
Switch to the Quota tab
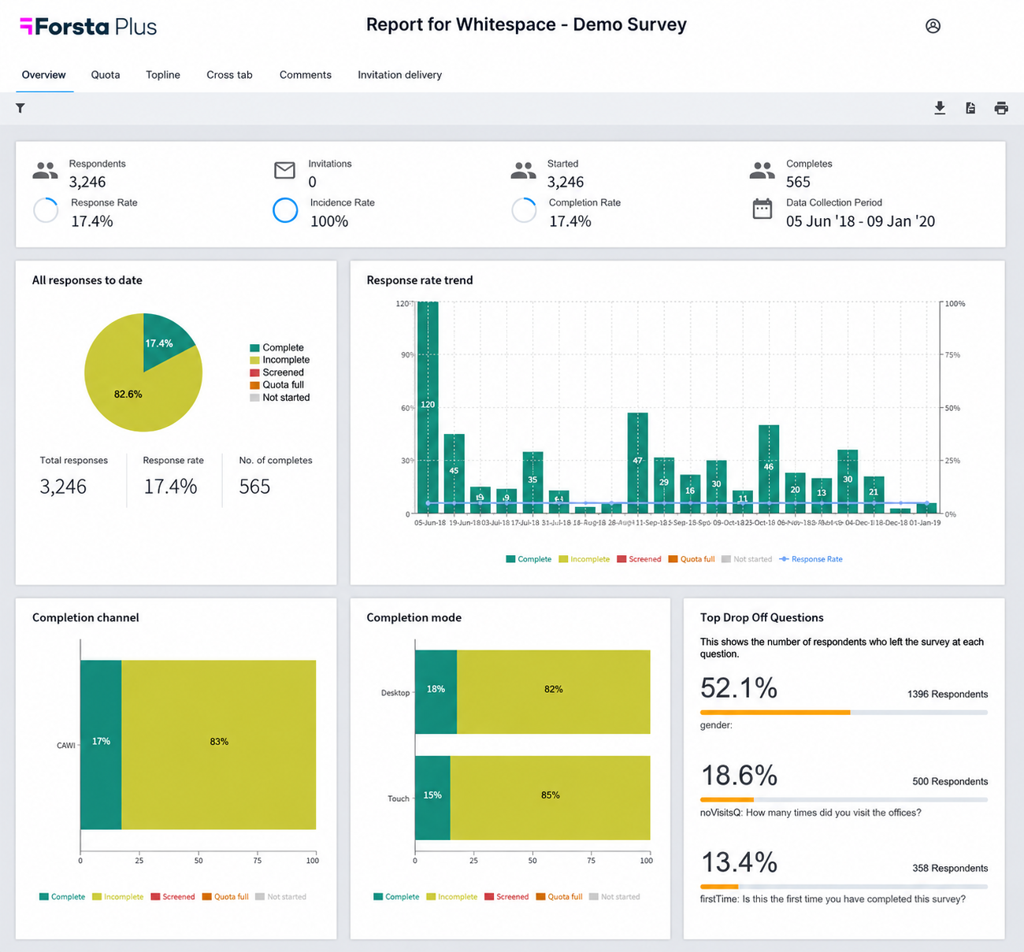[105, 75]
